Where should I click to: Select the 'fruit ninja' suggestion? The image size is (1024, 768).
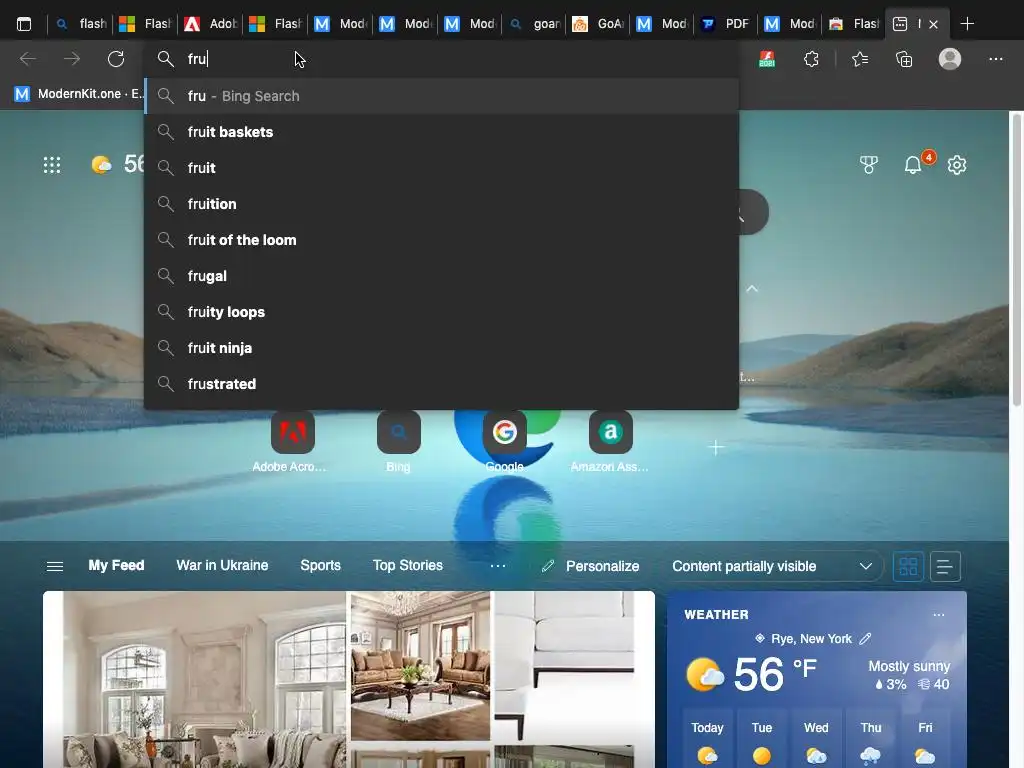tap(441, 347)
